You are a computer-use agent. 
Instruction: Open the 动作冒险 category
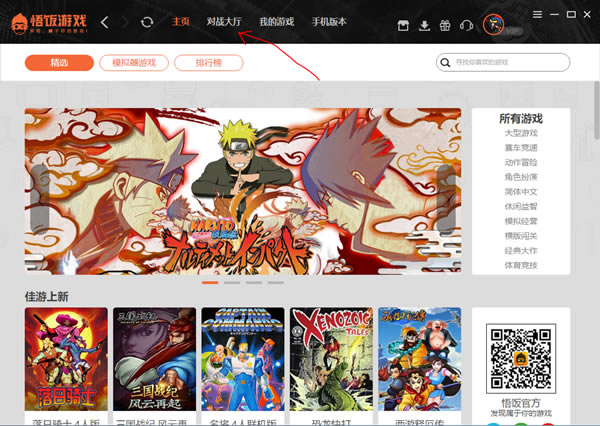point(521,162)
